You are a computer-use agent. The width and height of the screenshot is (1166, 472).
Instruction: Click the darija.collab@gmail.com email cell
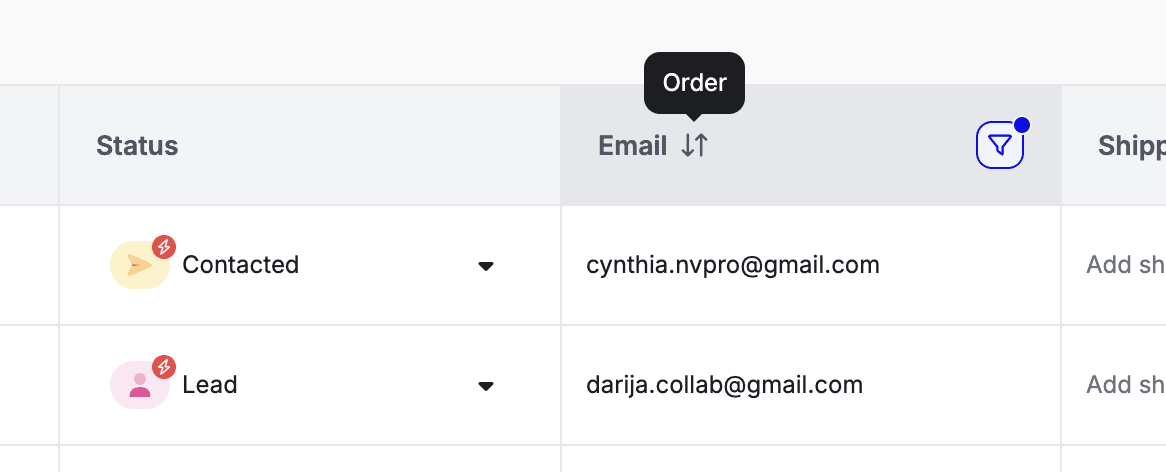811,385
